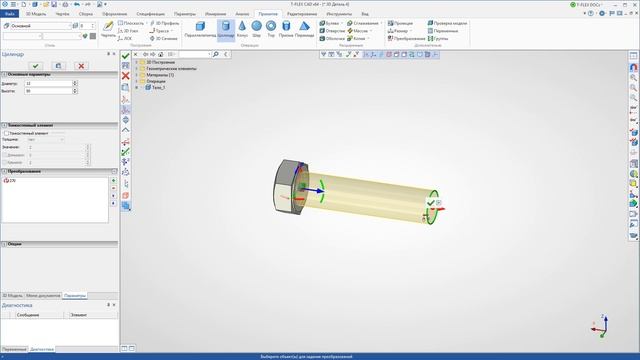Viewport: 640px width, 360px height.
Task: Click the gray color swatch in the Стиль group
Action: point(93,36)
